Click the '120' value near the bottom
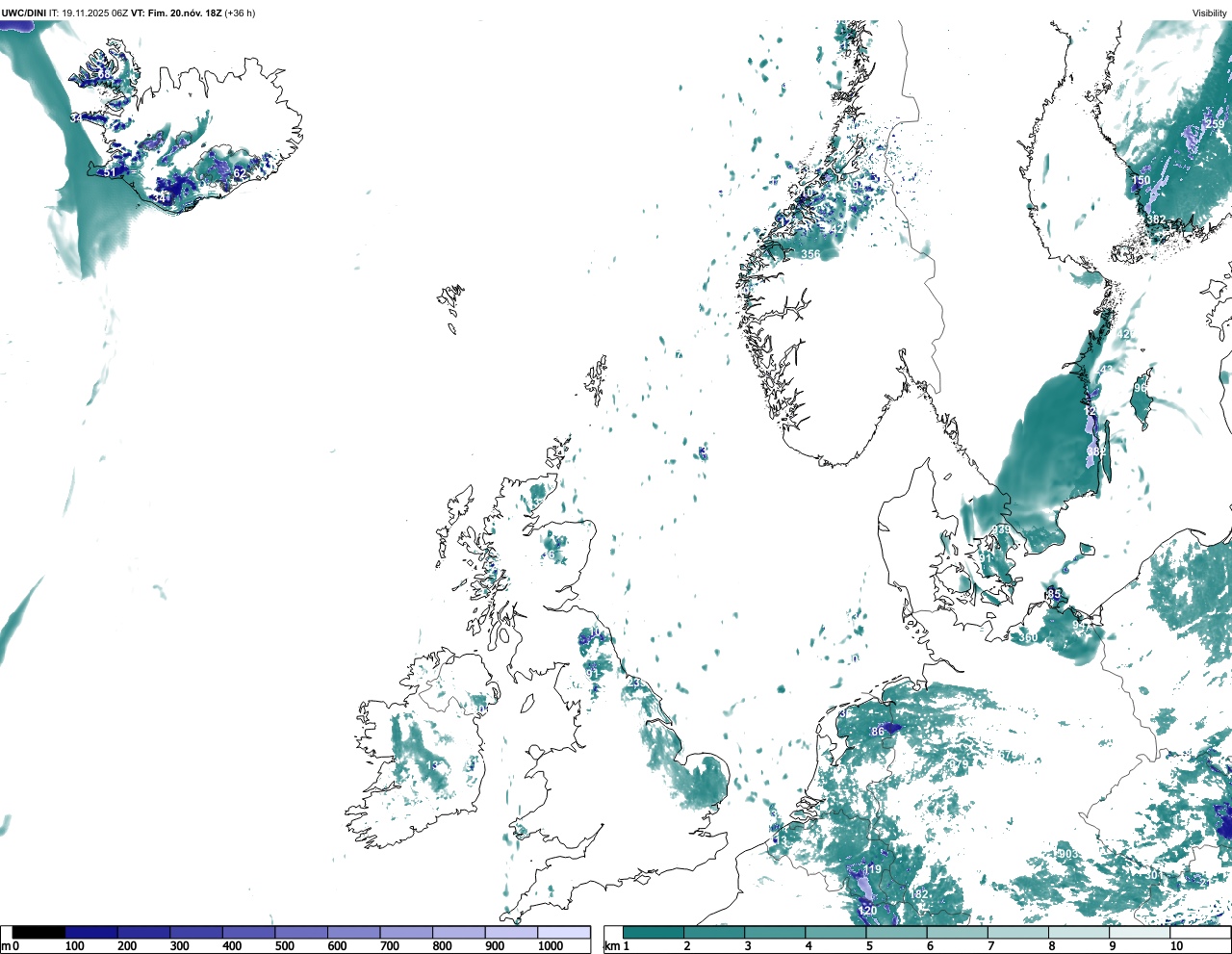Image resolution: width=1232 pixels, height=954 pixels. (x=868, y=911)
